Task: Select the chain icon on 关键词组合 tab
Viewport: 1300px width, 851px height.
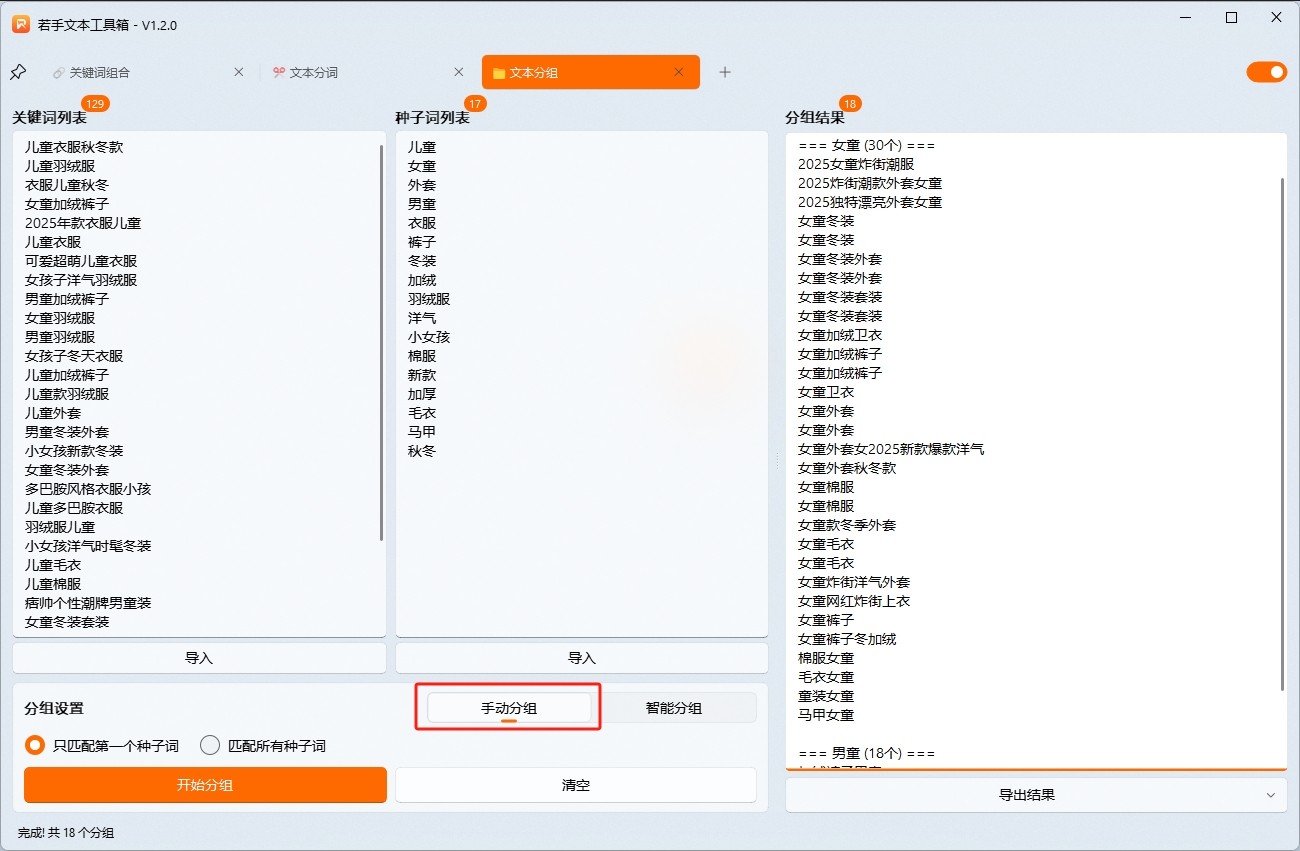Action: pos(57,72)
